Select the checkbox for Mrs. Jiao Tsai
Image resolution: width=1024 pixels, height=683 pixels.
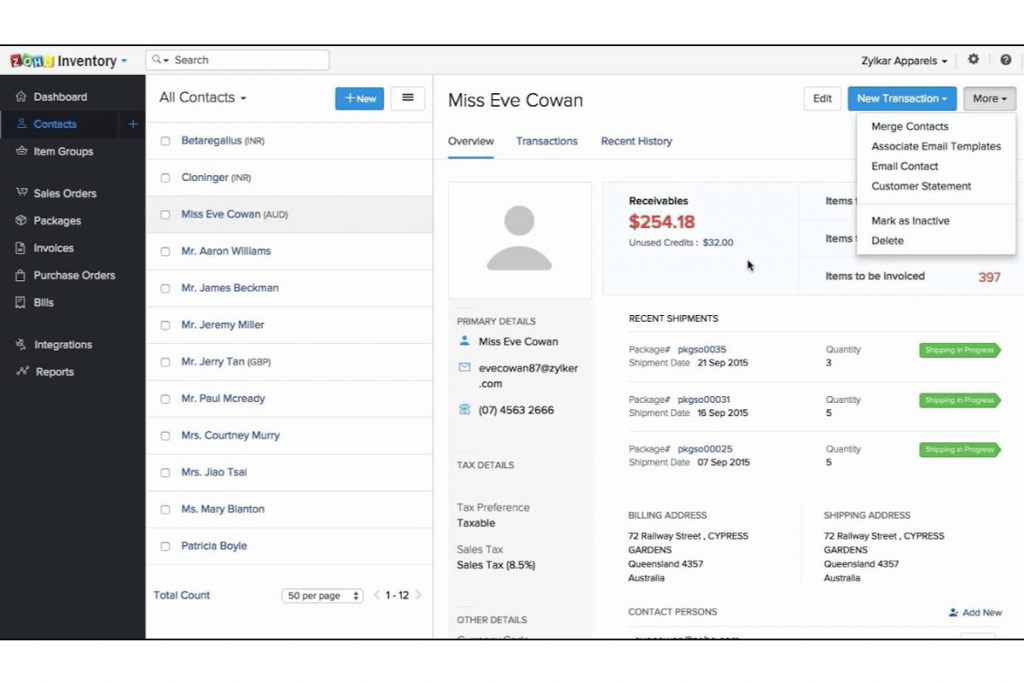[165, 472]
